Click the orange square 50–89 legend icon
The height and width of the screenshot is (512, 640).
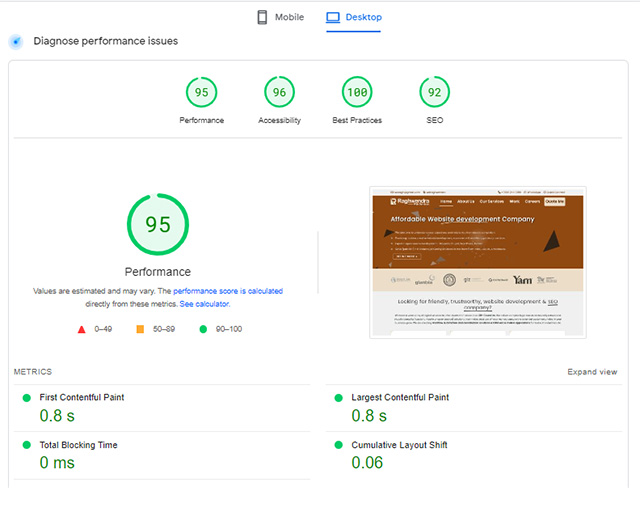(x=140, y=329)
